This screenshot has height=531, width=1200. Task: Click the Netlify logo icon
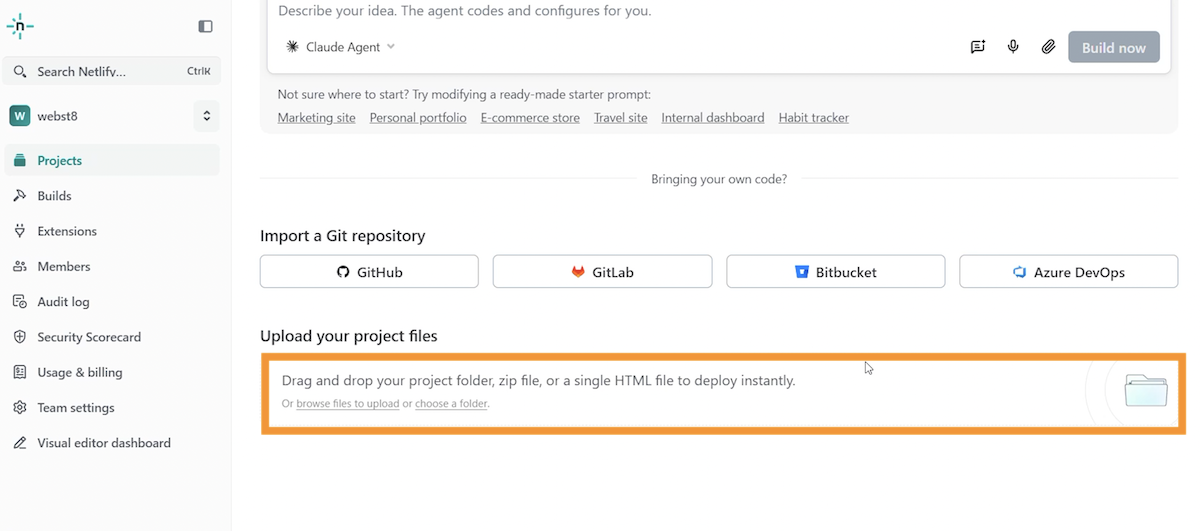[x=20, y=27]
